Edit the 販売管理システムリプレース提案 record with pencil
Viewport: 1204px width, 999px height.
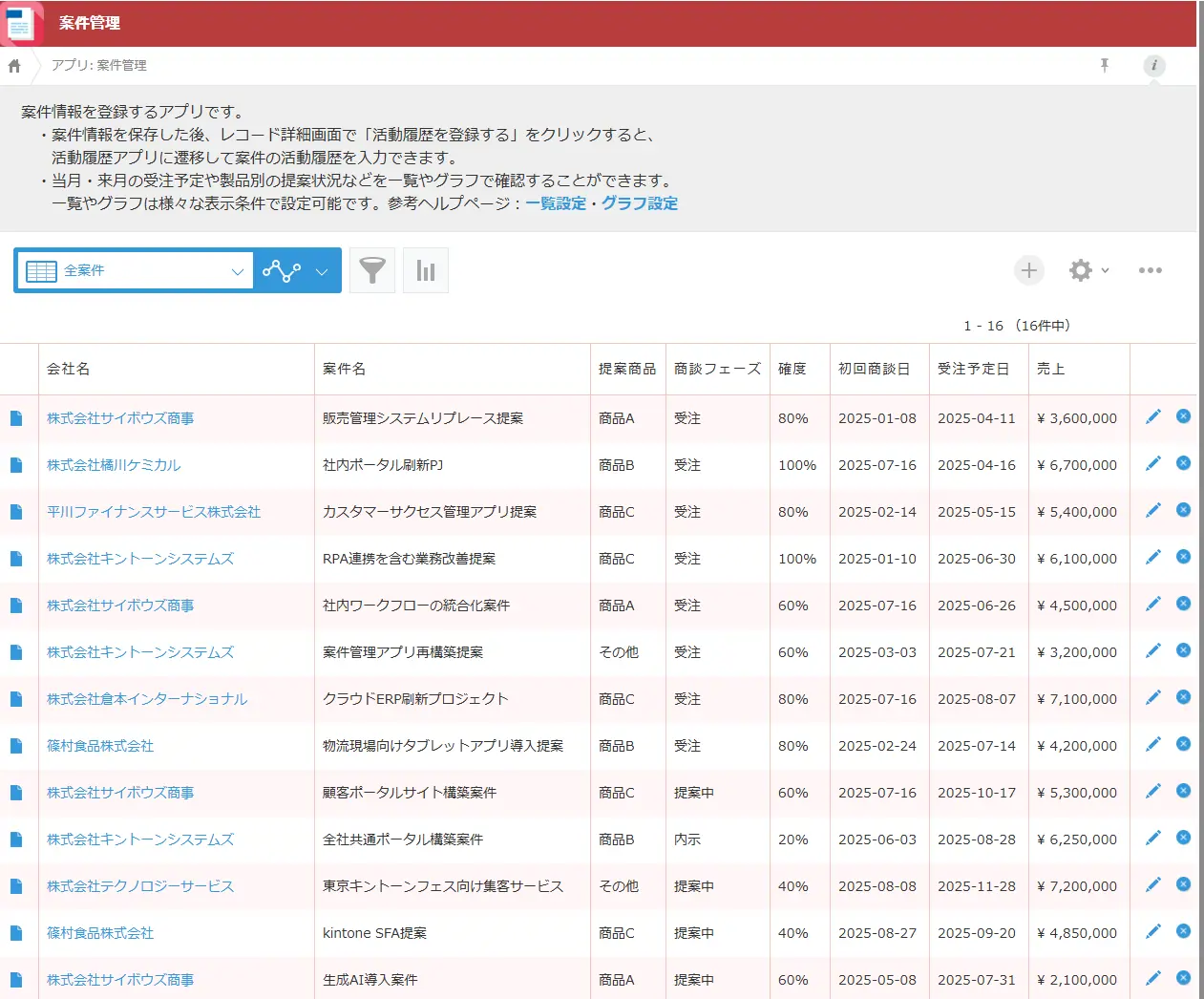pos(1153,416)
